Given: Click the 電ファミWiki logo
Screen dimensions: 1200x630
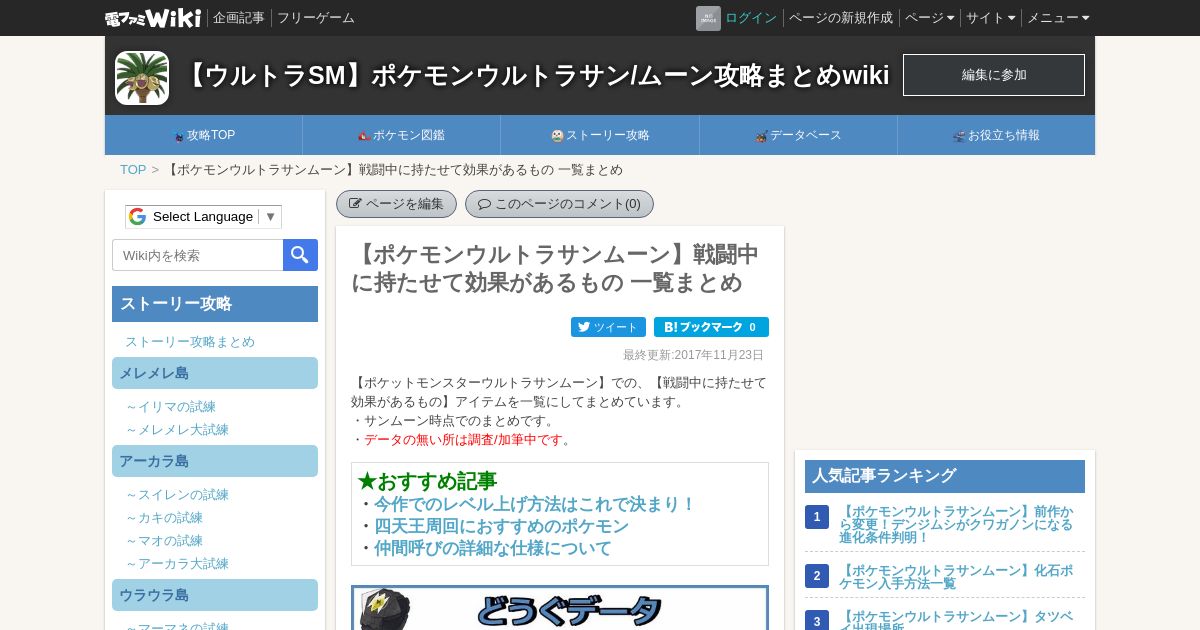Looking at the screenshot, I should 153,18.
